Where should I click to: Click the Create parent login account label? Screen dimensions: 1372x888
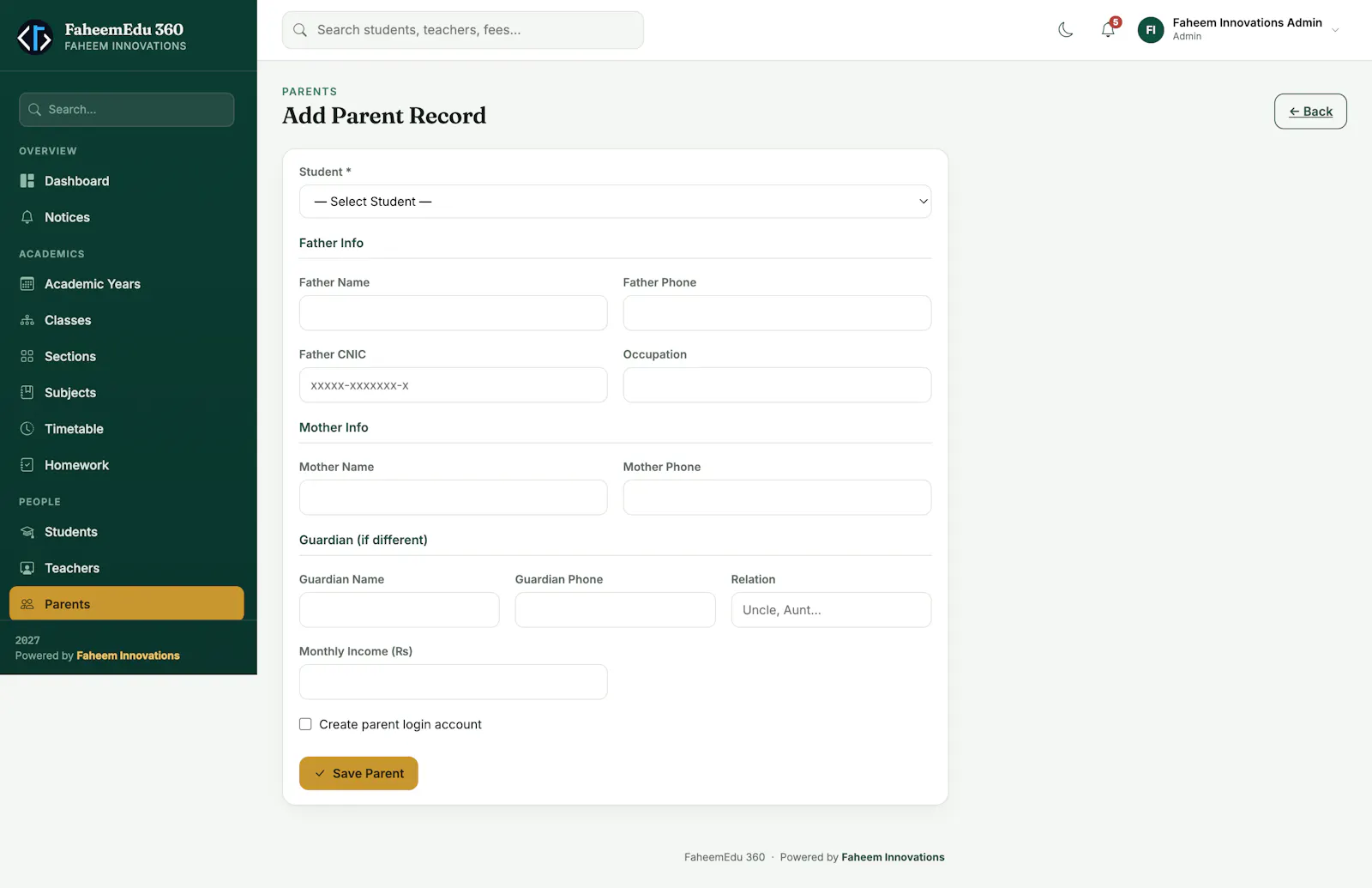(x=400, y=724)
